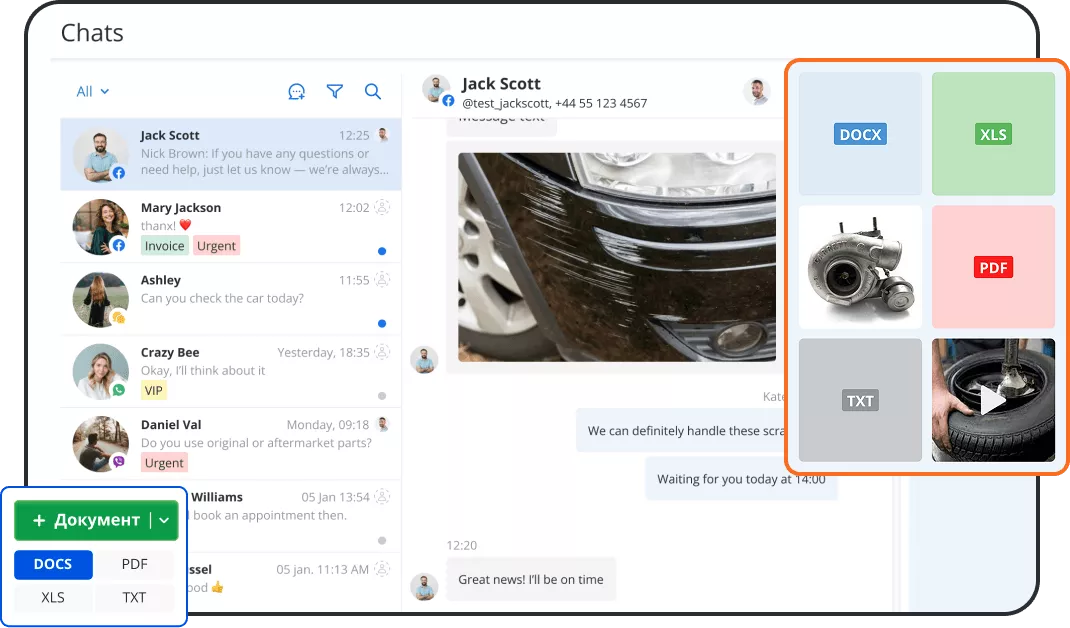The height and width of the screenshot is (628, 1070).
Task: Open the chat search magnifier icon
Action: tap(373, 91)
